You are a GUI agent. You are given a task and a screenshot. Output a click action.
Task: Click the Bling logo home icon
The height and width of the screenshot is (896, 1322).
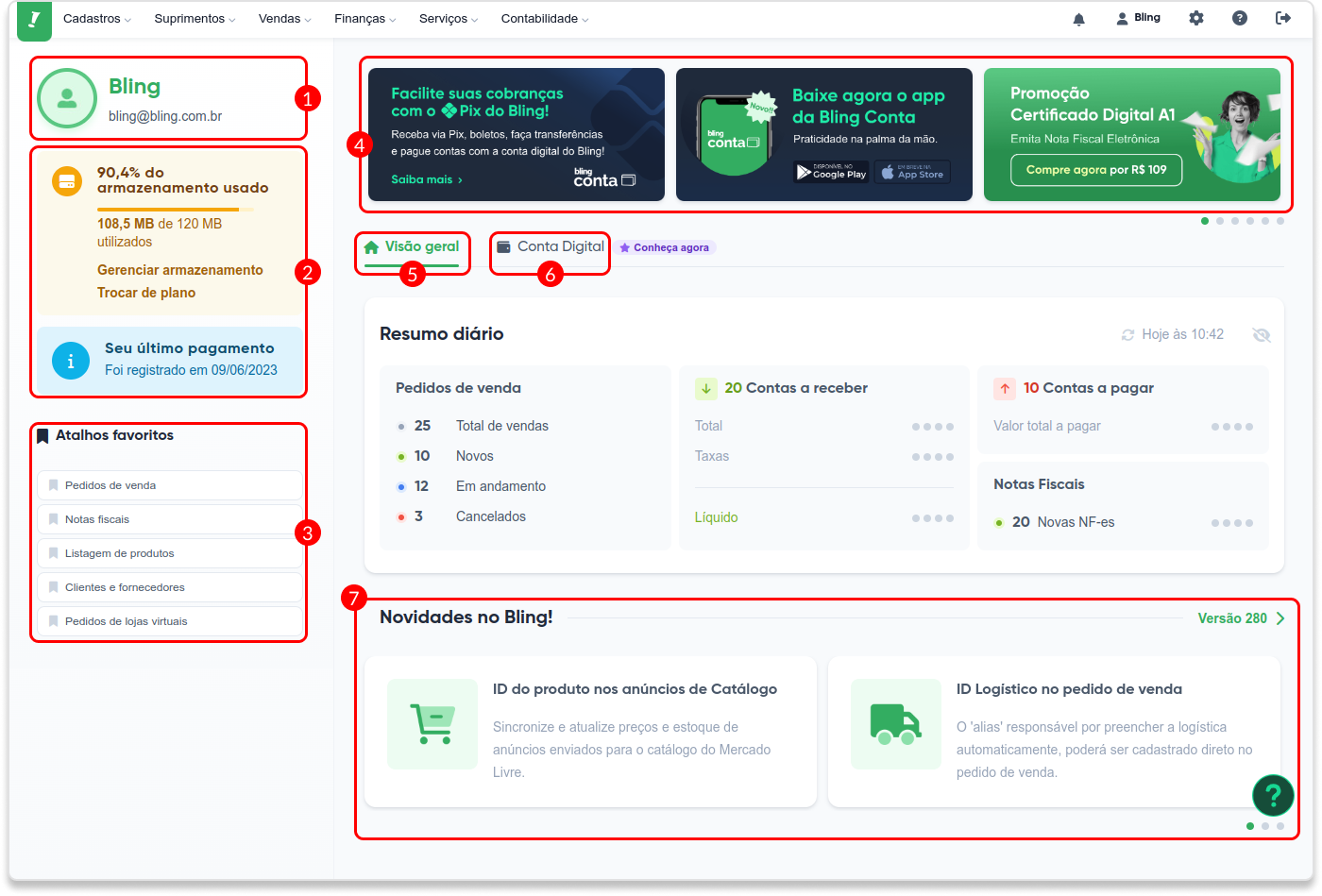(35, 19)
